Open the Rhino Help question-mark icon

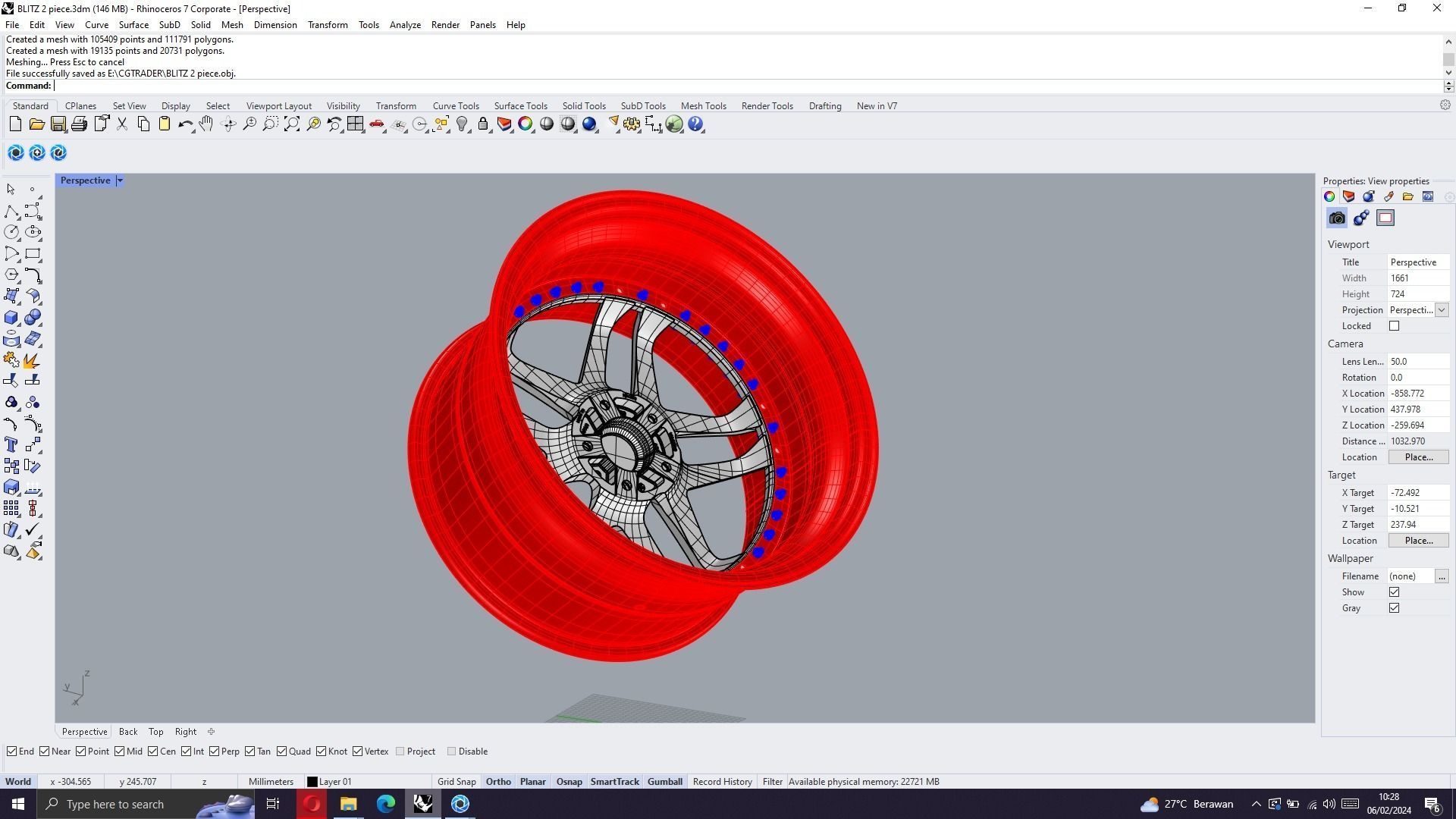point(695,124)
